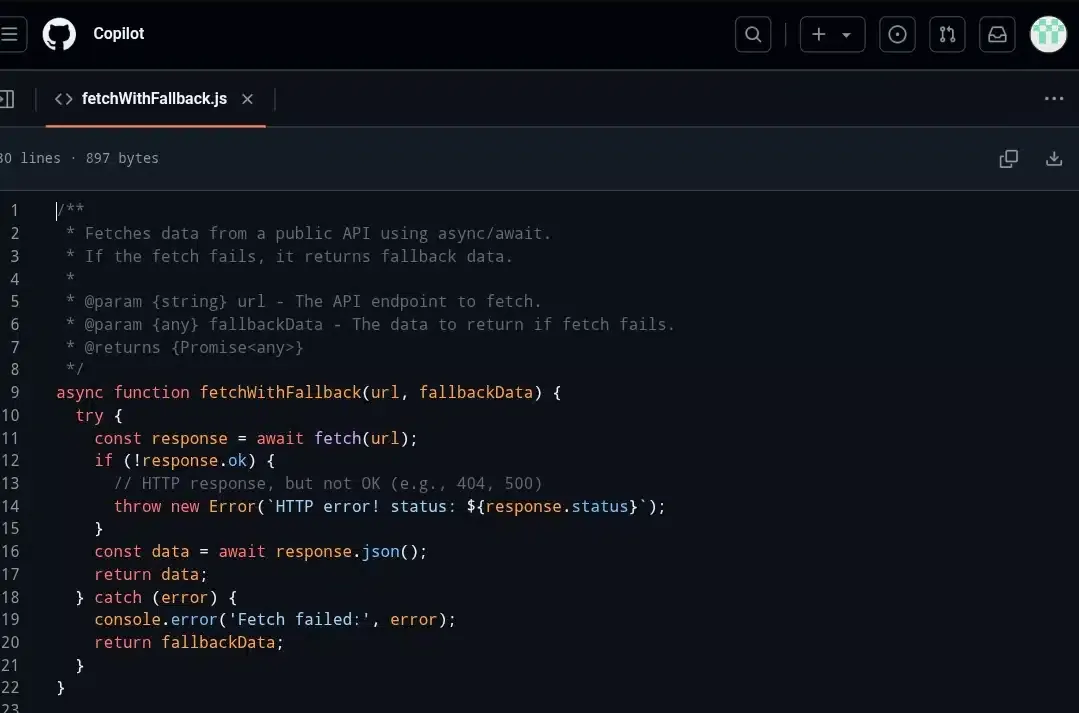Open the pull requests icon
Viewport: 1079px width, 713px height.
[x=946, y=34]
